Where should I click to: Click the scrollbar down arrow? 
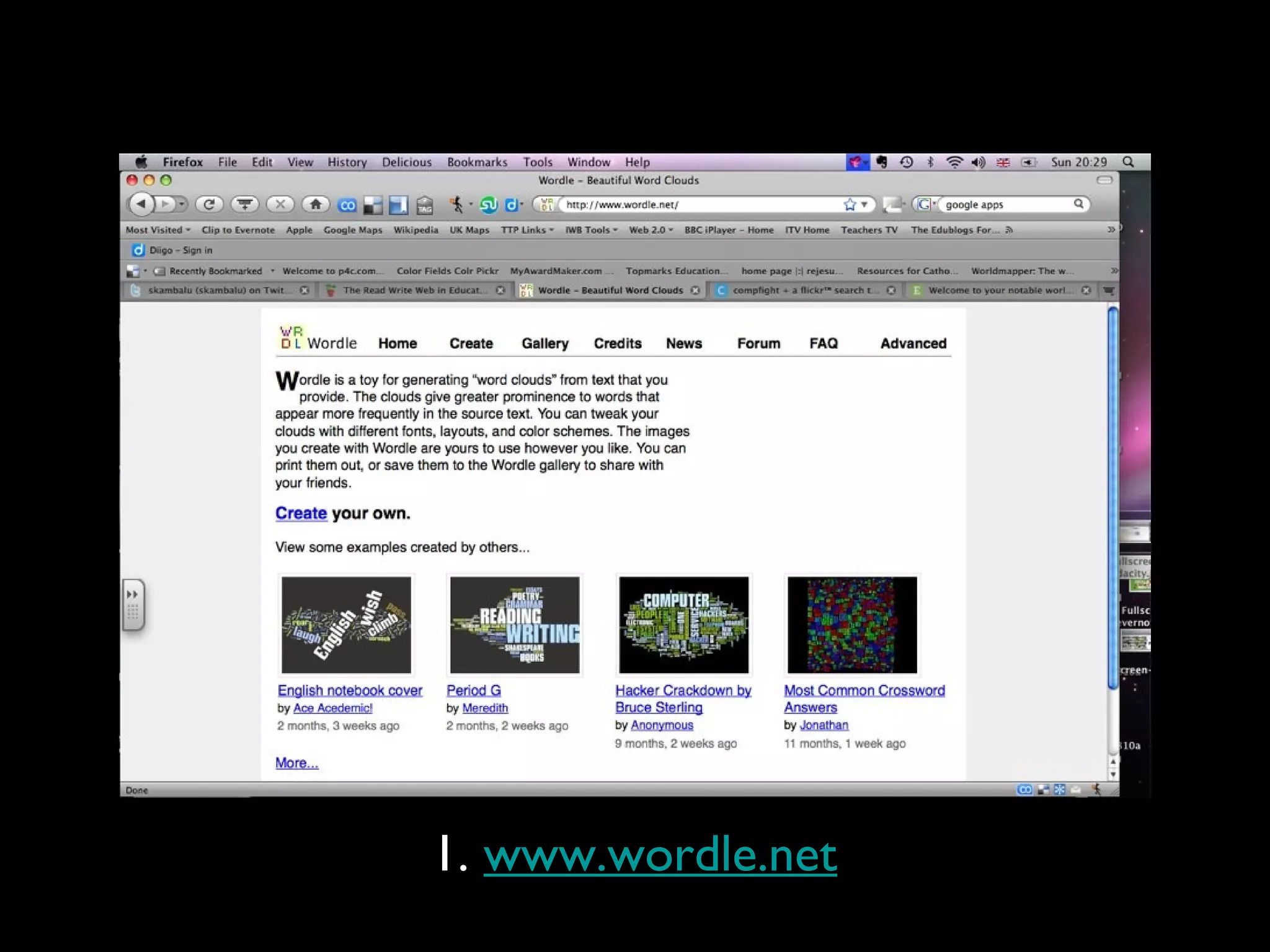[x=1113, y=774]
